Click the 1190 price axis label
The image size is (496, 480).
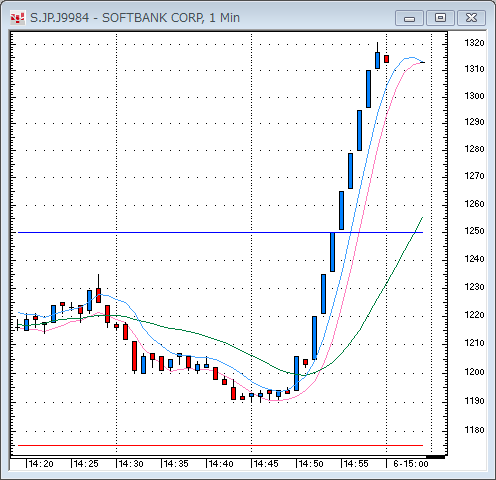[474, 401]
